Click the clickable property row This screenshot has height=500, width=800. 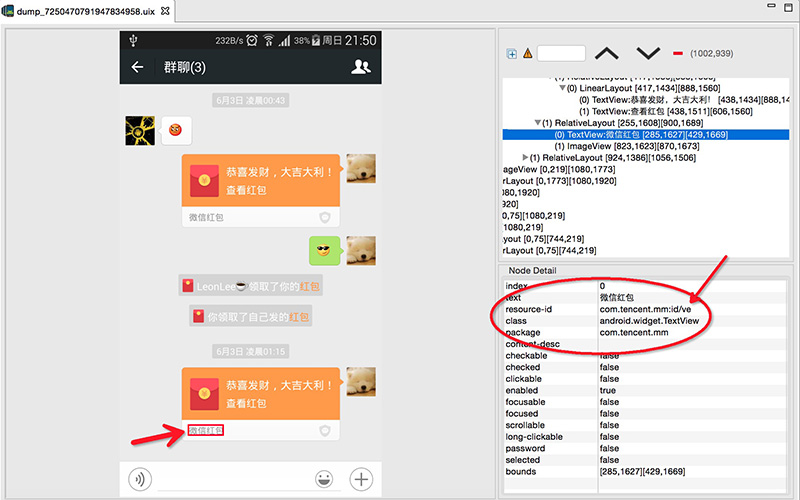coord(645,379)
